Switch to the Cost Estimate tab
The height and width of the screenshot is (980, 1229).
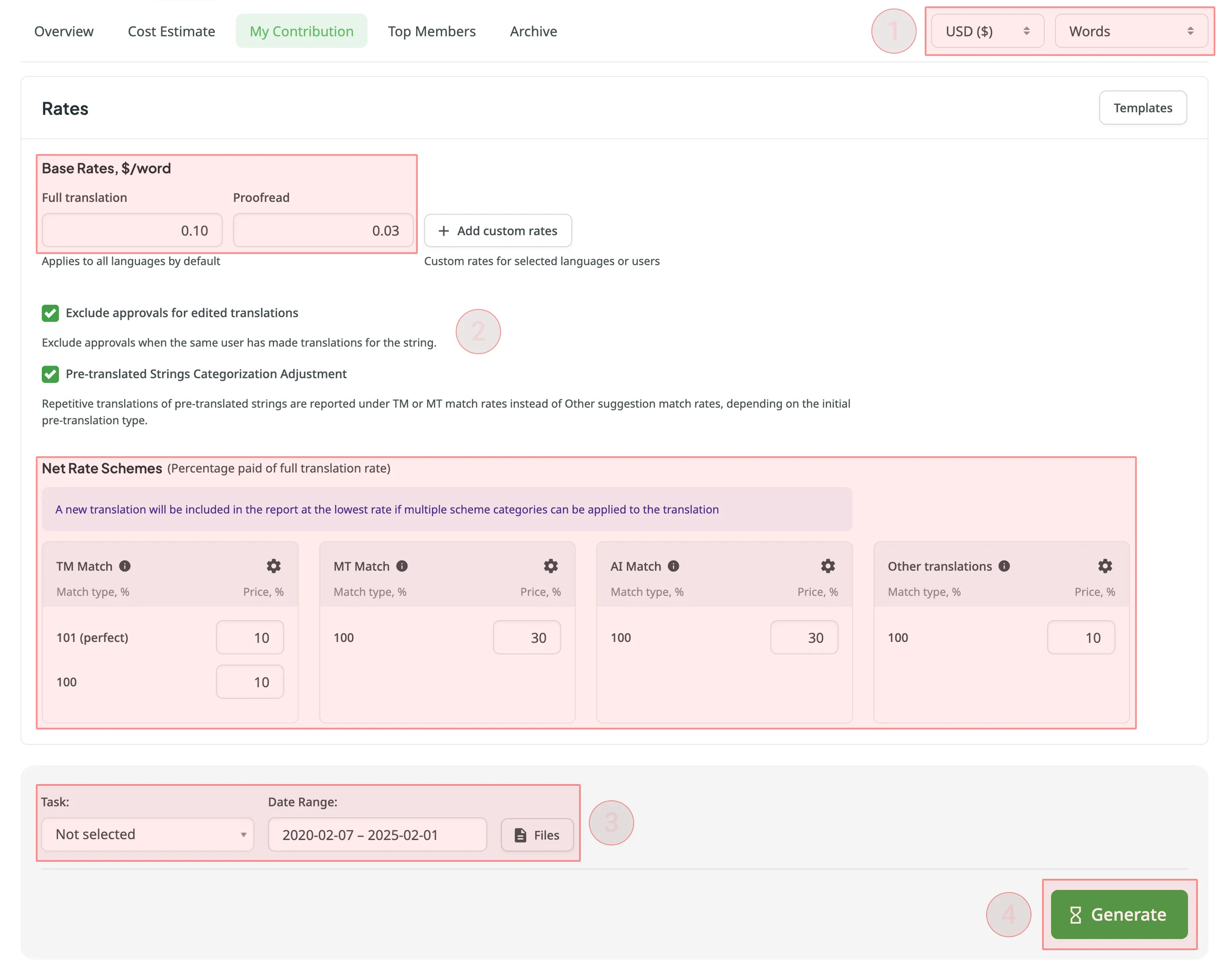point(171,31)
